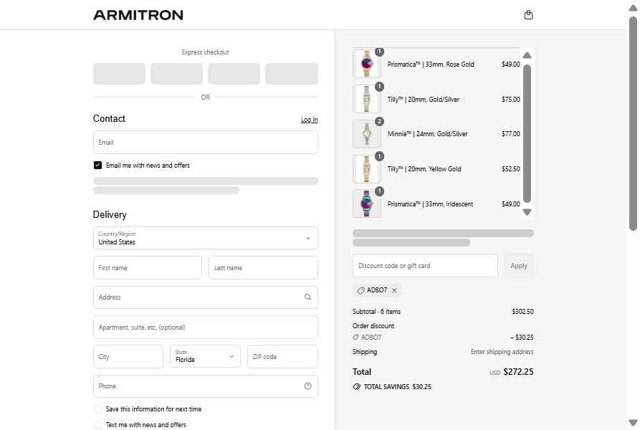The height and width of the screenshot is (430, 640).
Task: Click Enter shipping address text
Action: pyautogui.click(x=502, y=352)
